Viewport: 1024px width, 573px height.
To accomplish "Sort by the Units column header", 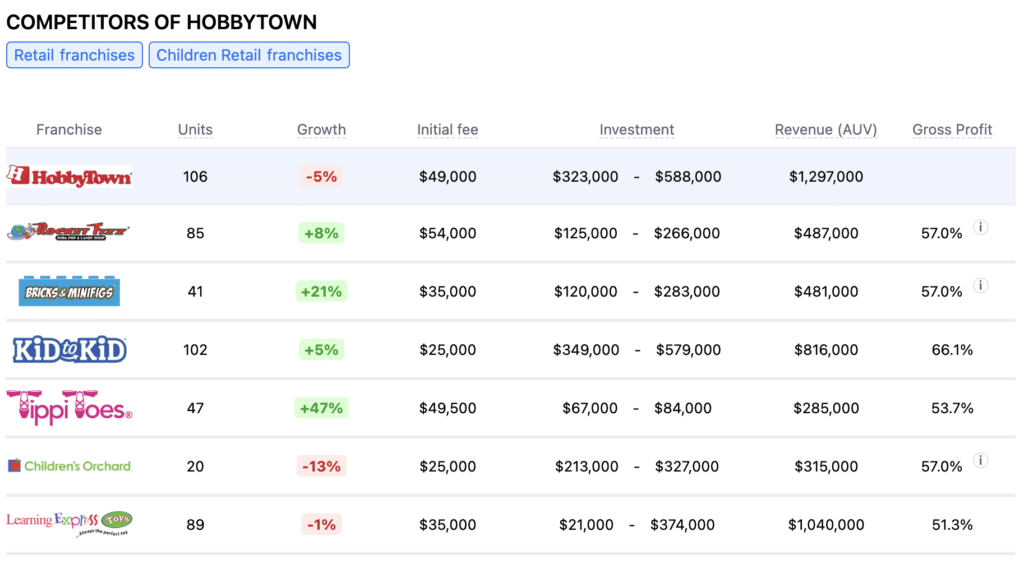I will point(195,129).
